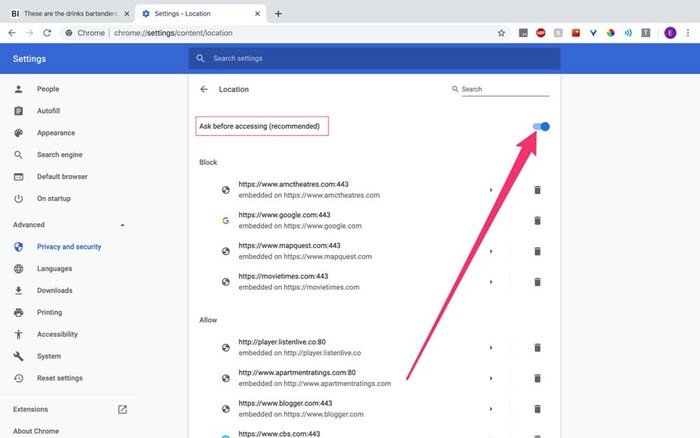The image size is (700, 438).
Task: Delete the apartmentratings.com allow entry
Action: 538,378
